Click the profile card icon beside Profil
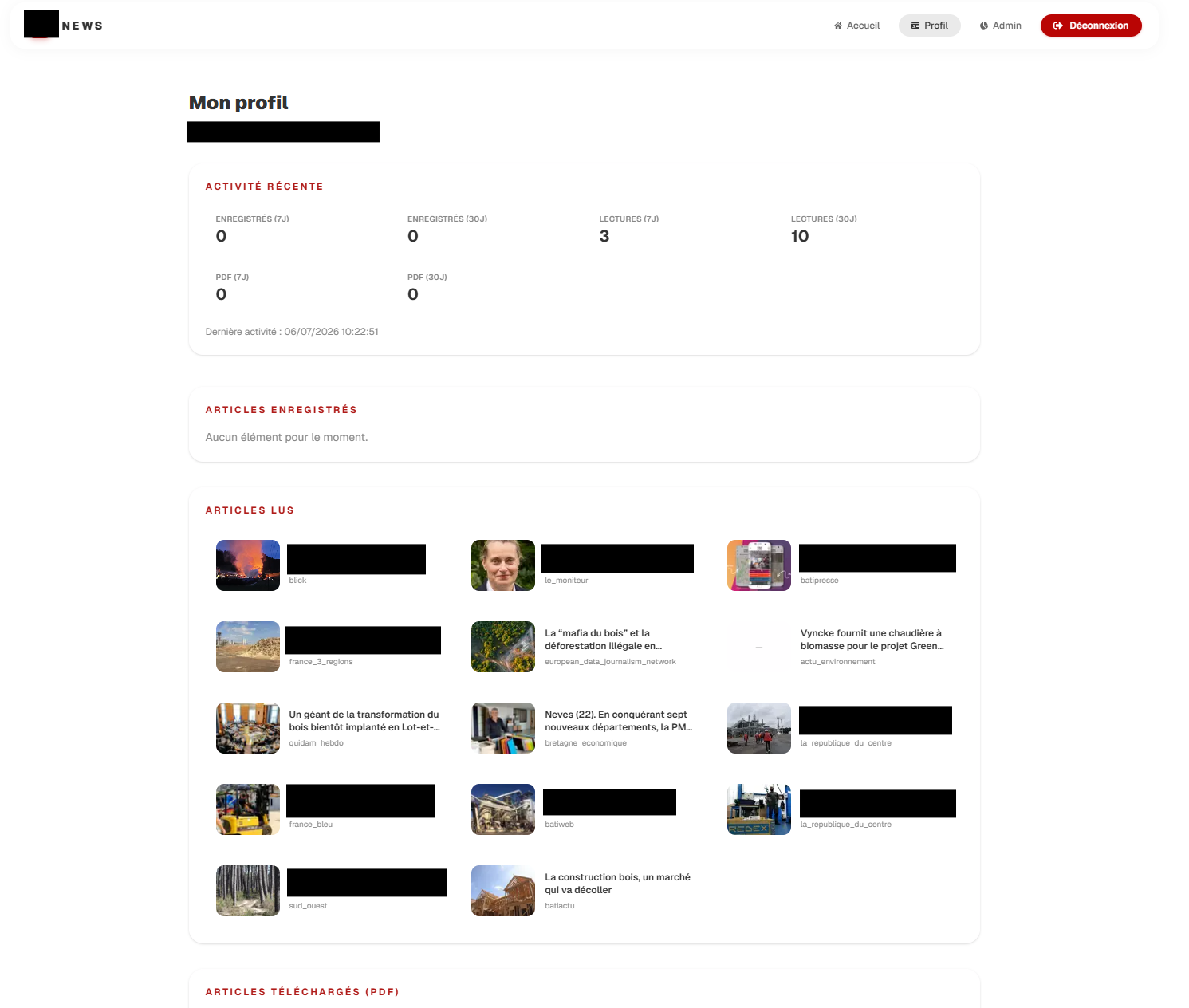This screenshot has width=1189, height=1008. tap(915, 26)
